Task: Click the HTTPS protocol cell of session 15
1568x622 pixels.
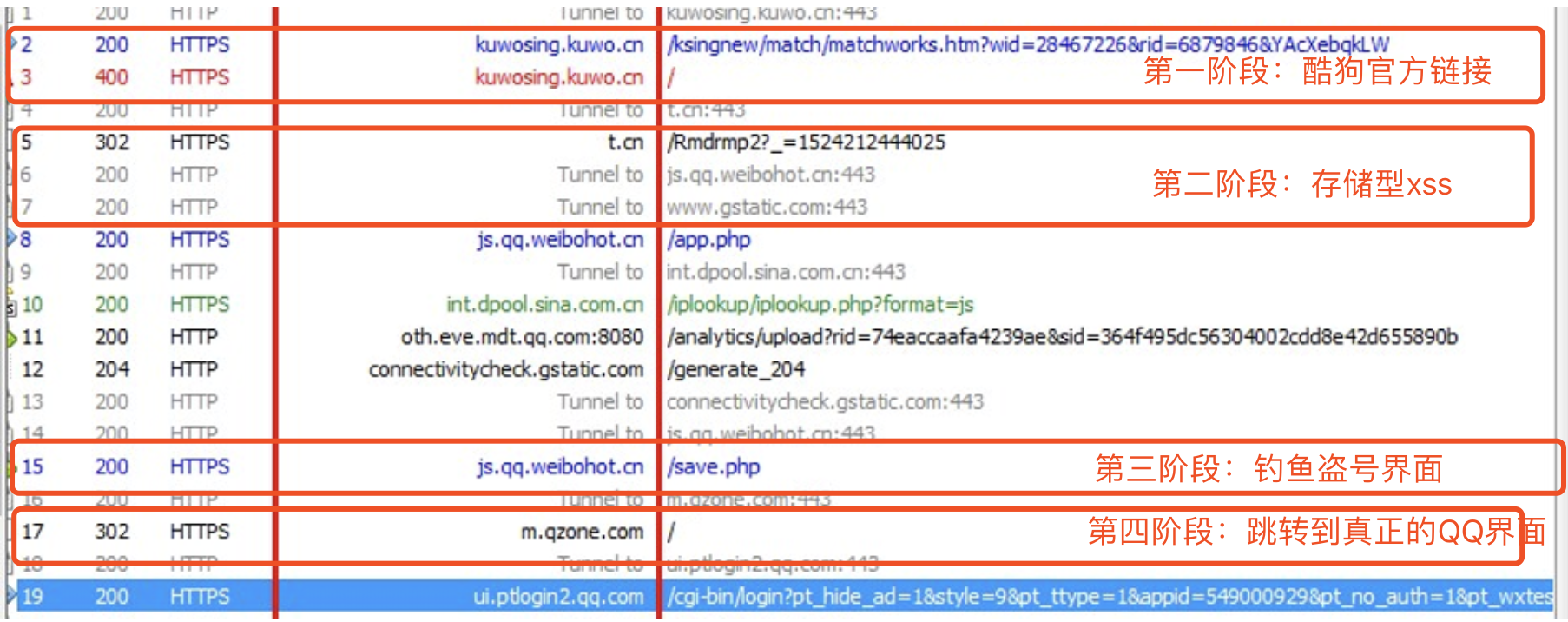Action: point(200,467)
